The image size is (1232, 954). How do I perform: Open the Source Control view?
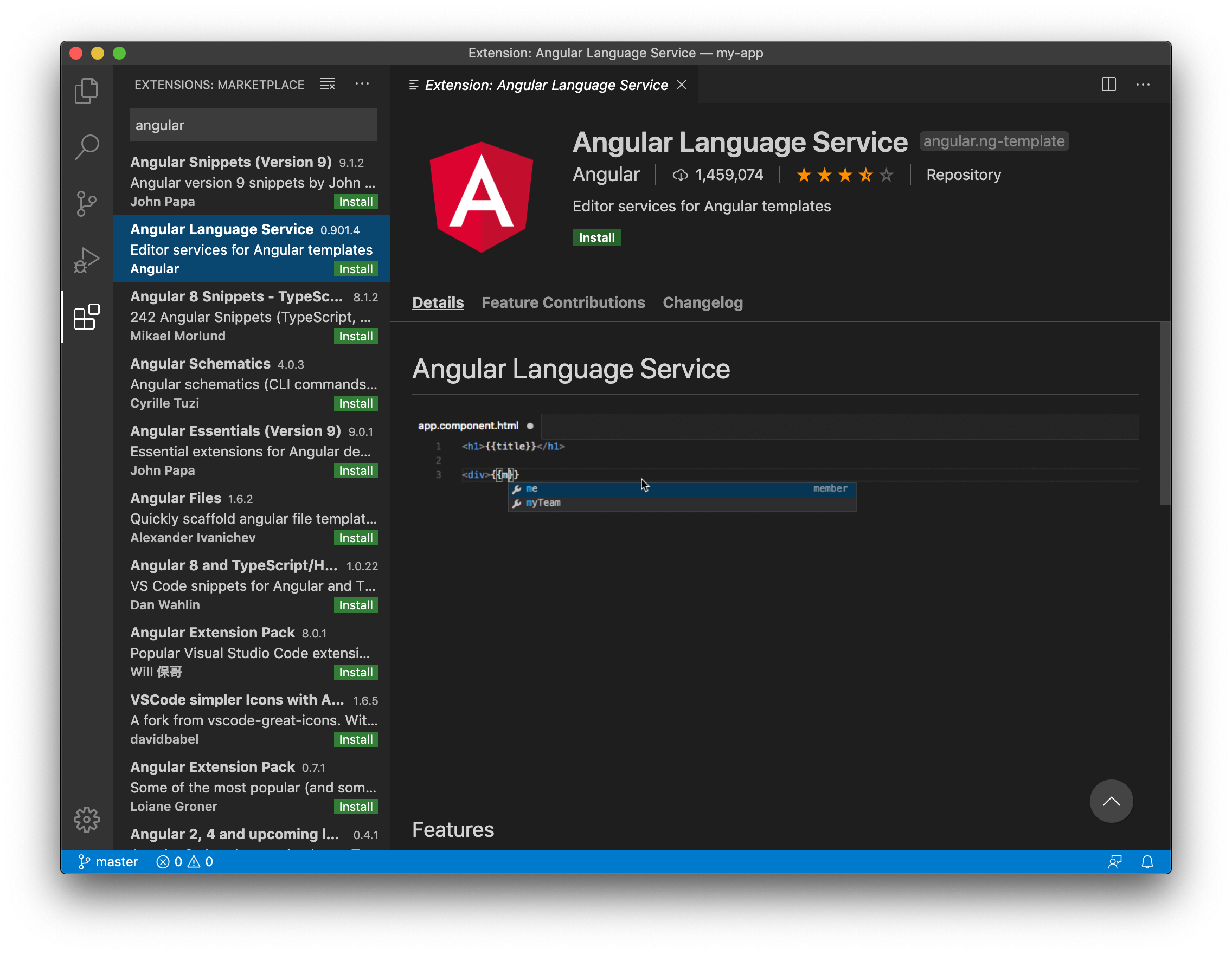[x=86, y=204]
